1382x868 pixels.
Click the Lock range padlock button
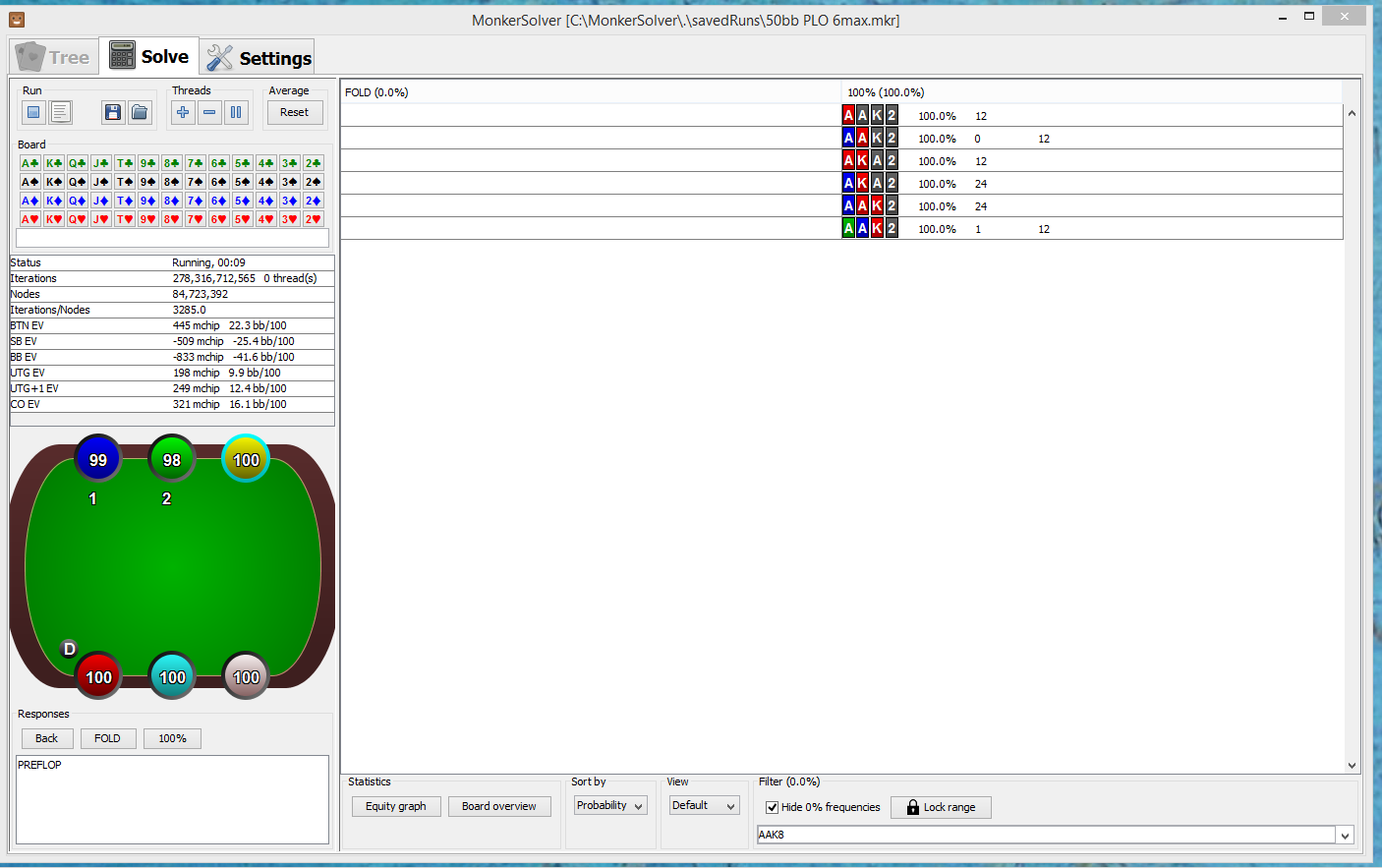941,807
